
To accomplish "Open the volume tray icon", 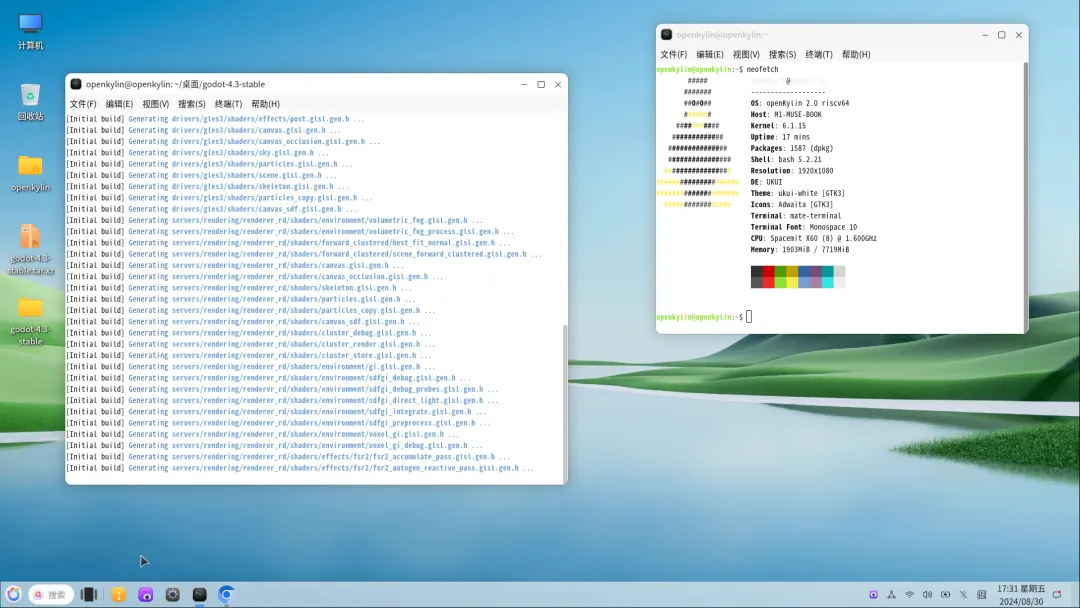I will coord(927,595).
